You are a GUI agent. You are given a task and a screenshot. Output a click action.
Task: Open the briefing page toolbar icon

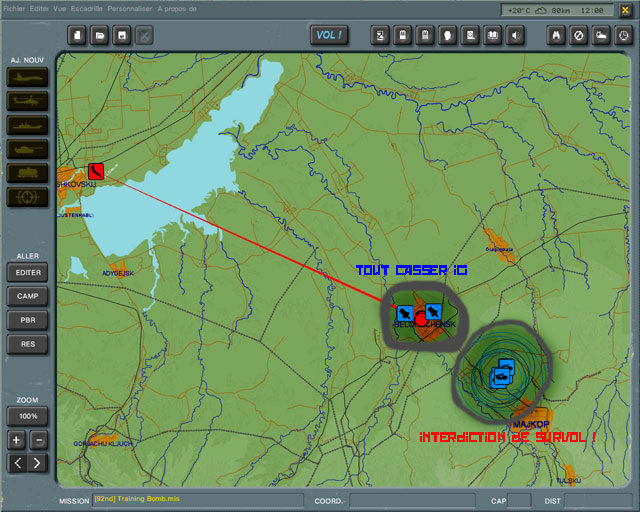[403, 36]
